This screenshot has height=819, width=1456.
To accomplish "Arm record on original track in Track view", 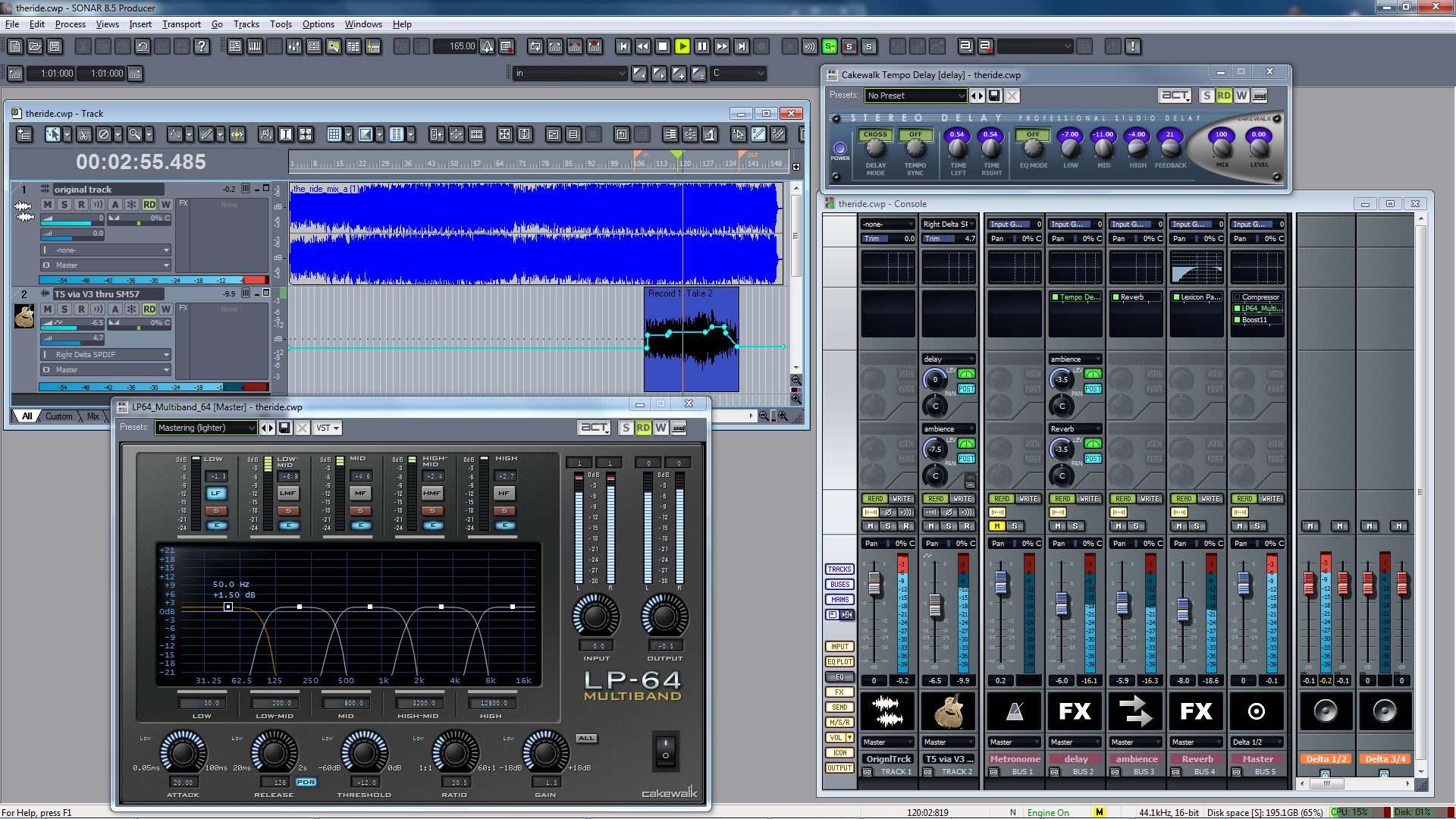I will (81, 204).
